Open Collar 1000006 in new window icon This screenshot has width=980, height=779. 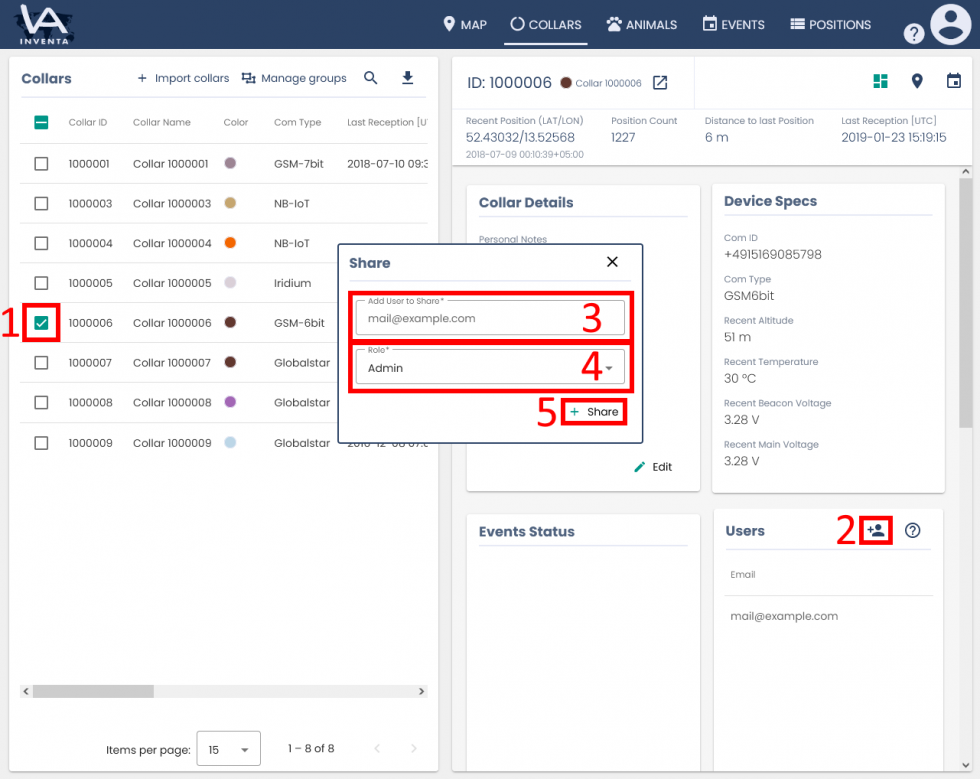coord(659,84)
